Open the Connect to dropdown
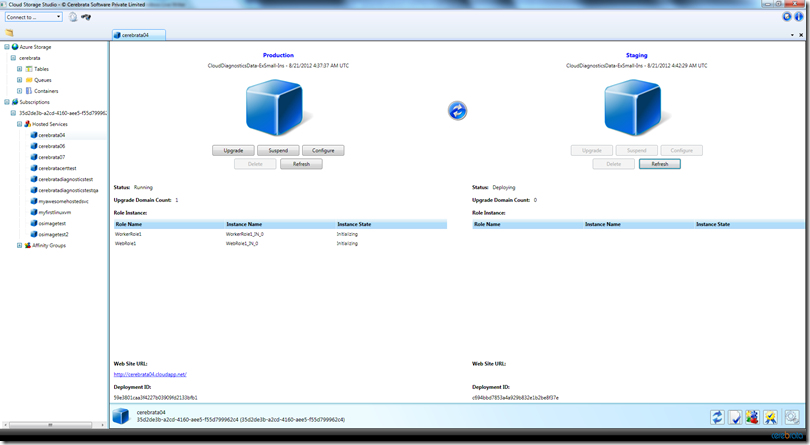810x445 pixels. tap(34, 17)
